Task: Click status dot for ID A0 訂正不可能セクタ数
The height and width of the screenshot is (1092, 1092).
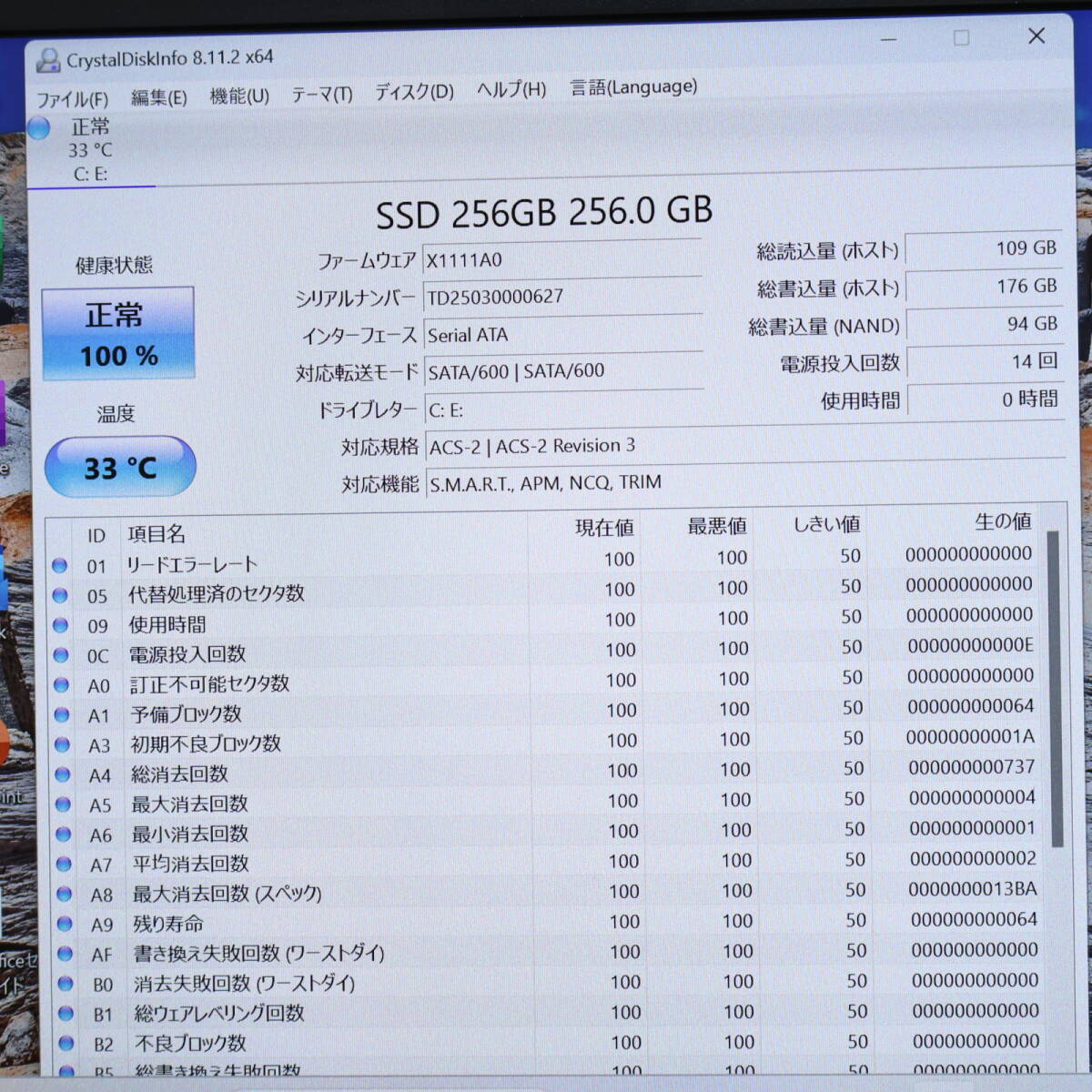Action: (62, 685)
